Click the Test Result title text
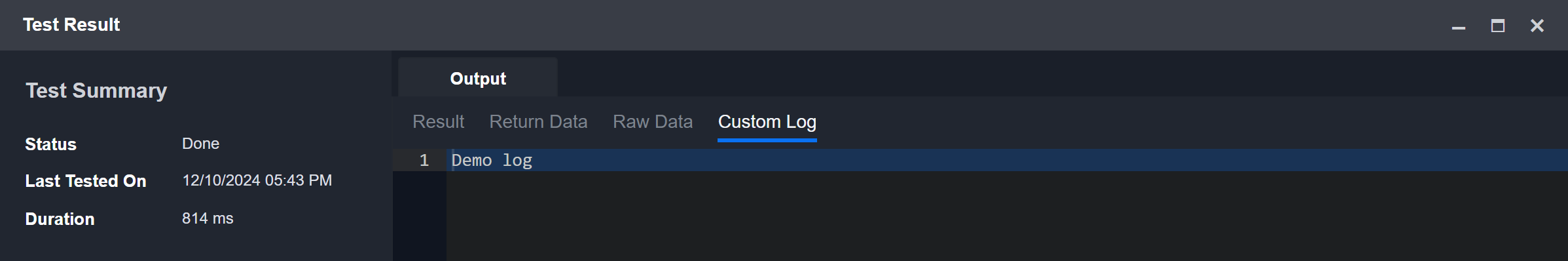The height and width of the screenshot is (261, 1568). tap(71, 25)
